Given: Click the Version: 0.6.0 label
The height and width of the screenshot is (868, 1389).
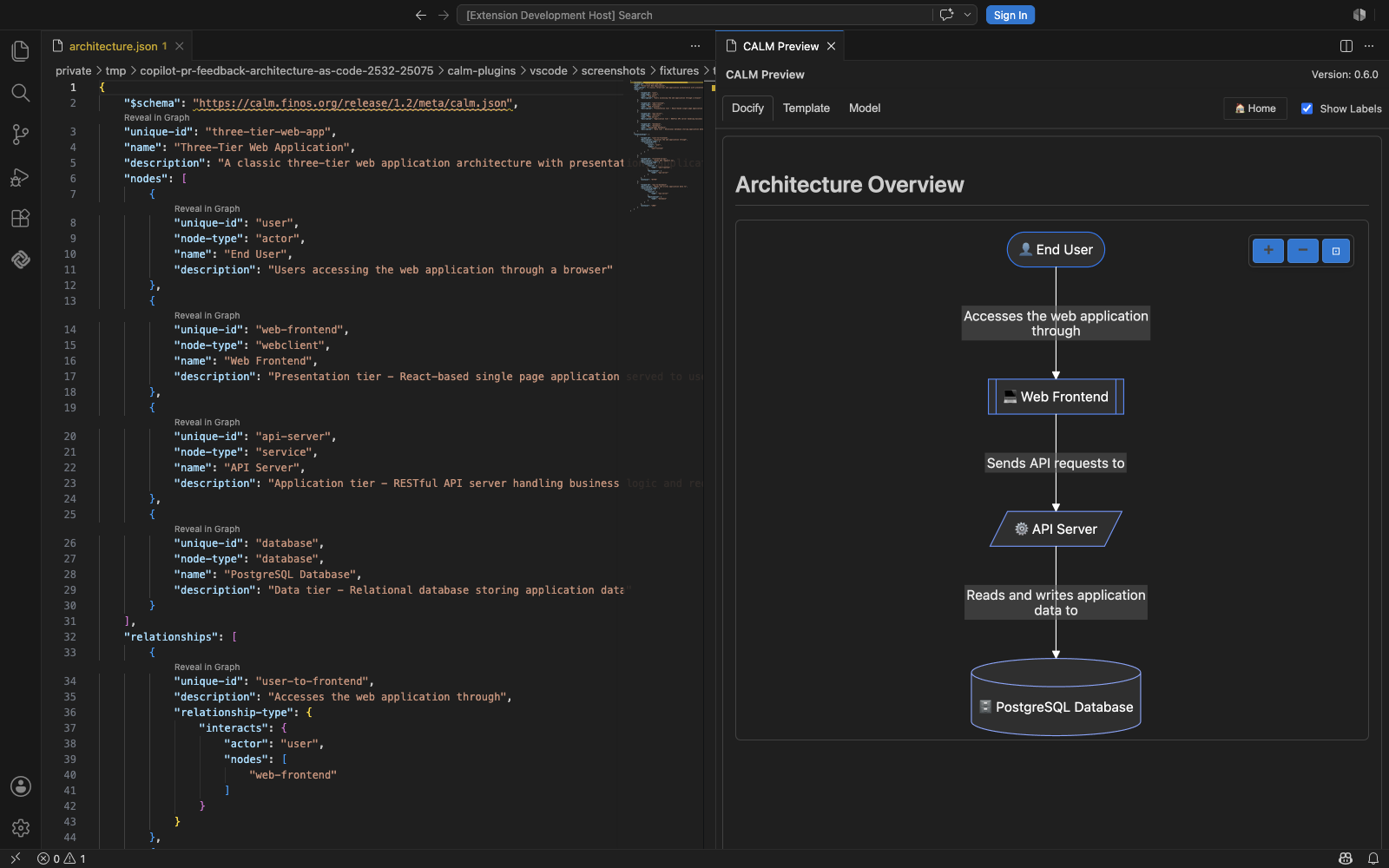Looking at the screenshot, I should (x=1345, y=75).
